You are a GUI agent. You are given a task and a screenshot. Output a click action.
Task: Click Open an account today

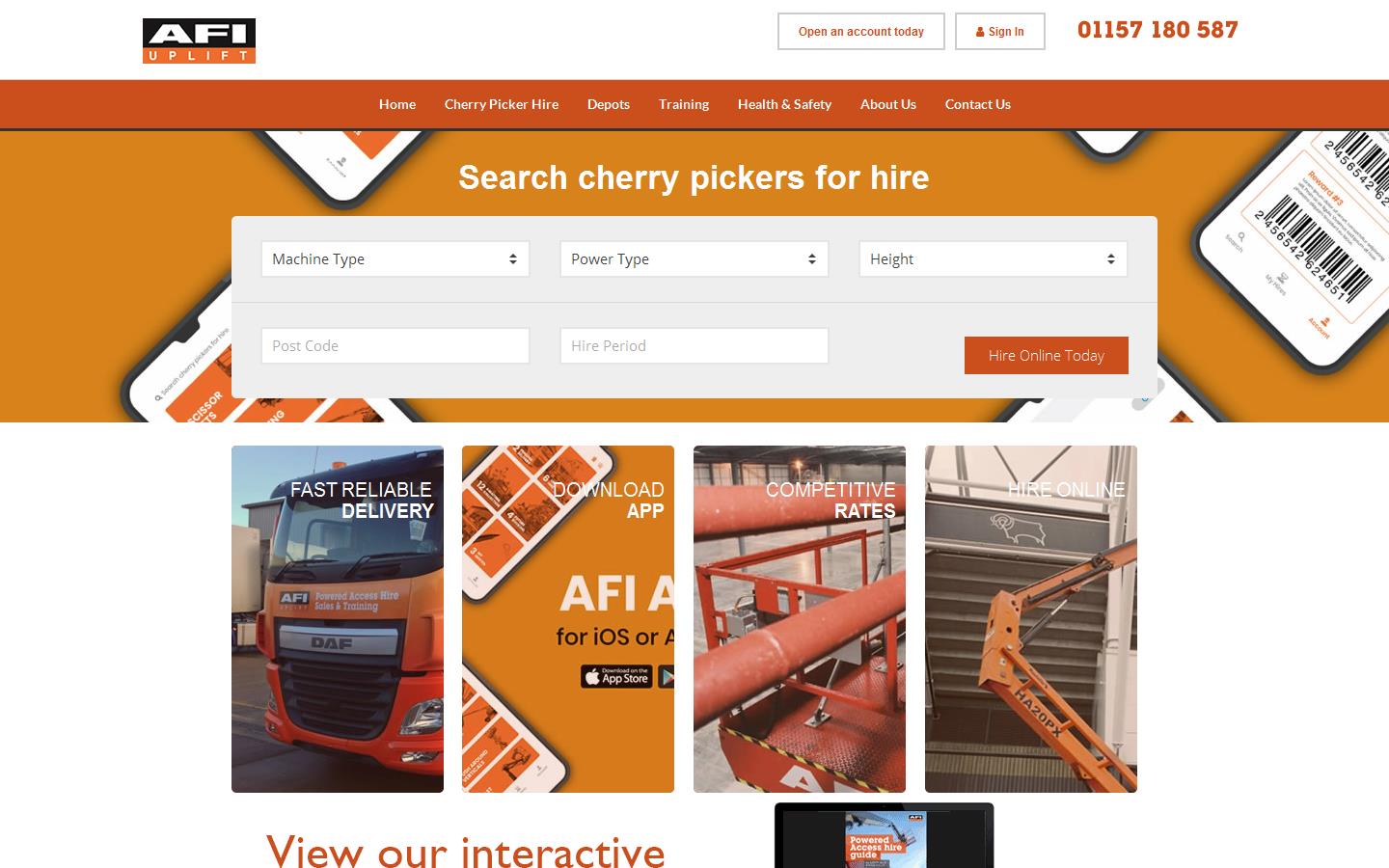coord(861,32)
